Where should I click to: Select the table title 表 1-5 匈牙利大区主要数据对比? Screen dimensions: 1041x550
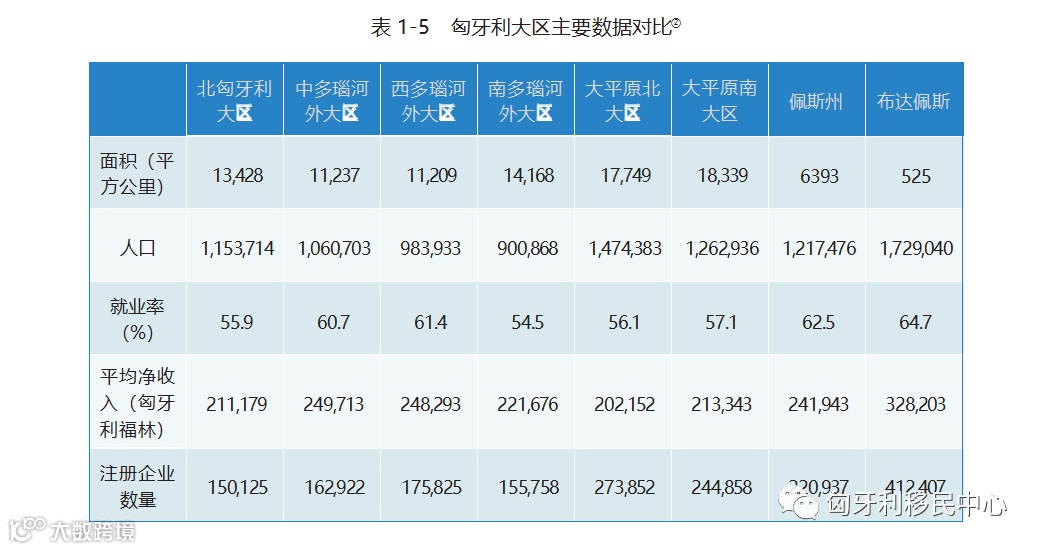(x=525, y=27)
